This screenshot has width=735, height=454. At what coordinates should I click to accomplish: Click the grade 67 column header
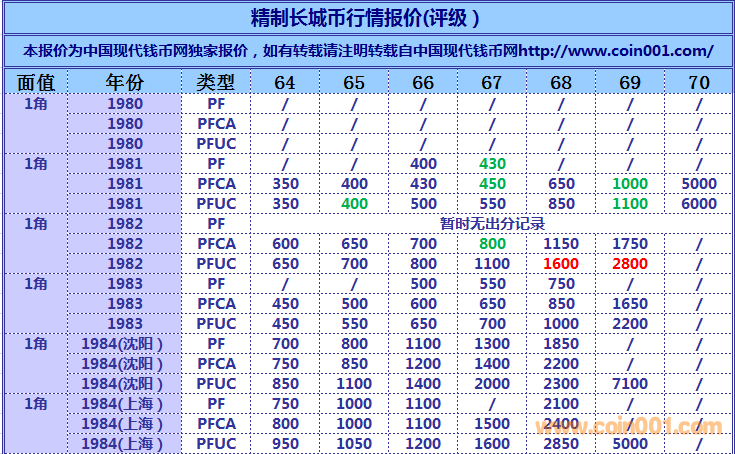pyautogui.click(x=492, y=82)
